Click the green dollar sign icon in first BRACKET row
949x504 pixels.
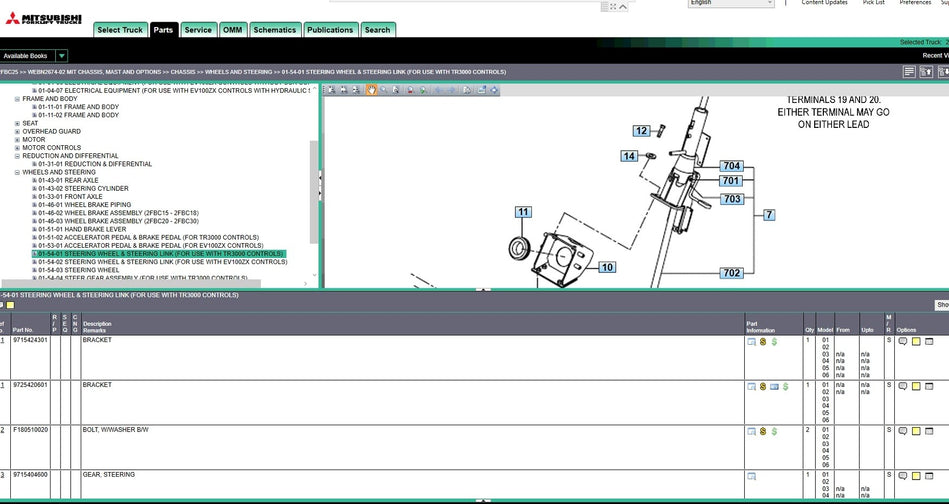(x=774, y=342)
